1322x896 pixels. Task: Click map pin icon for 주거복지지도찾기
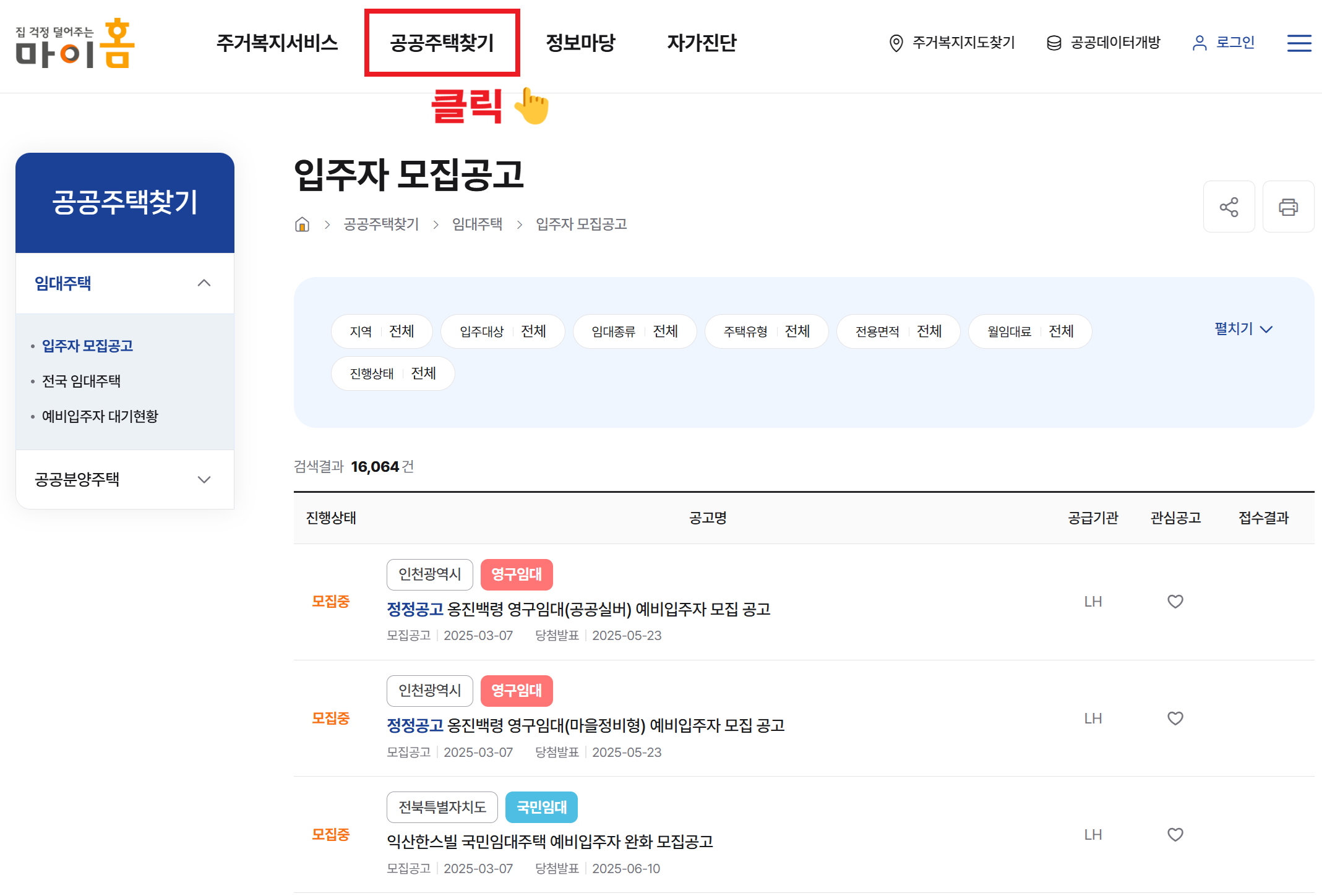point(896,43)
